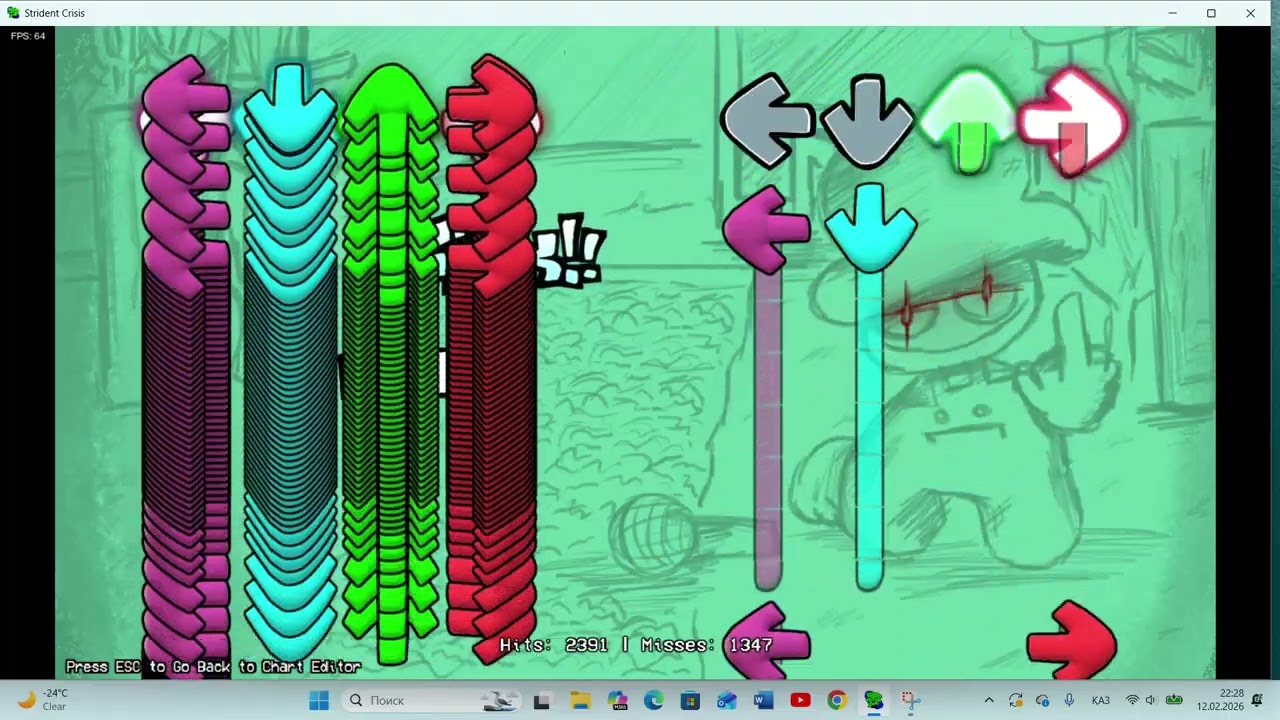Click the Strident Crisis window title
Image resolution: width=1280 pixels, height=720 pixels.
pos(55,13)
